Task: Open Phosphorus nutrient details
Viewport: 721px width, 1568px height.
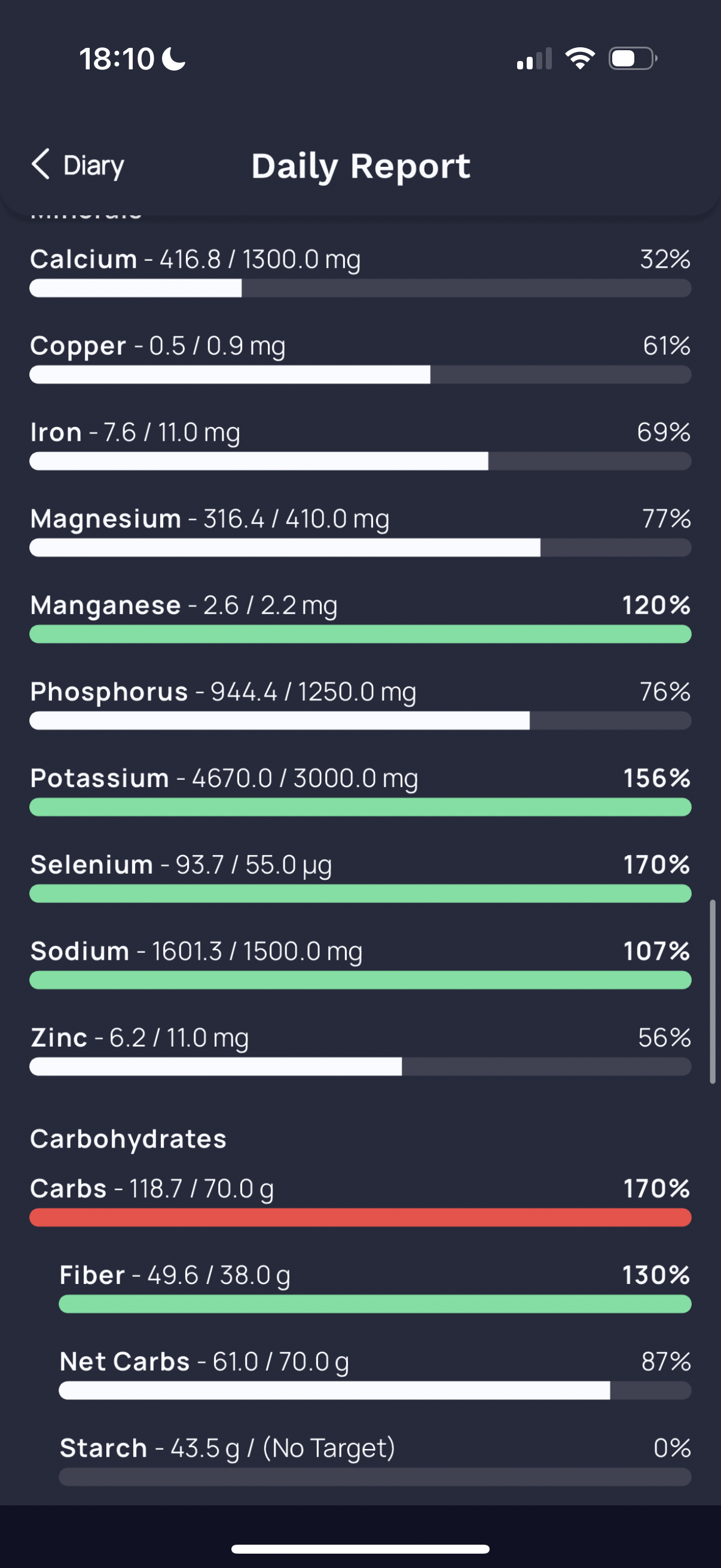Action: (360, 704)
